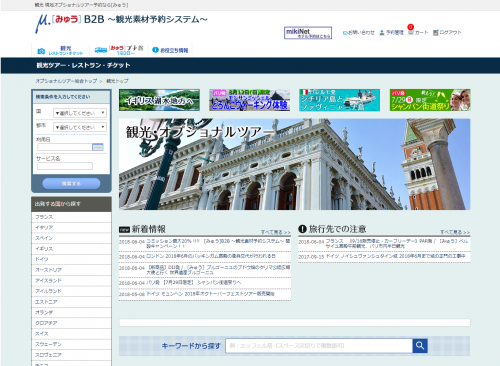Select the 観光 レストラン・チケット tab
This screenshot has height=366, width=500.
point(61,50)
